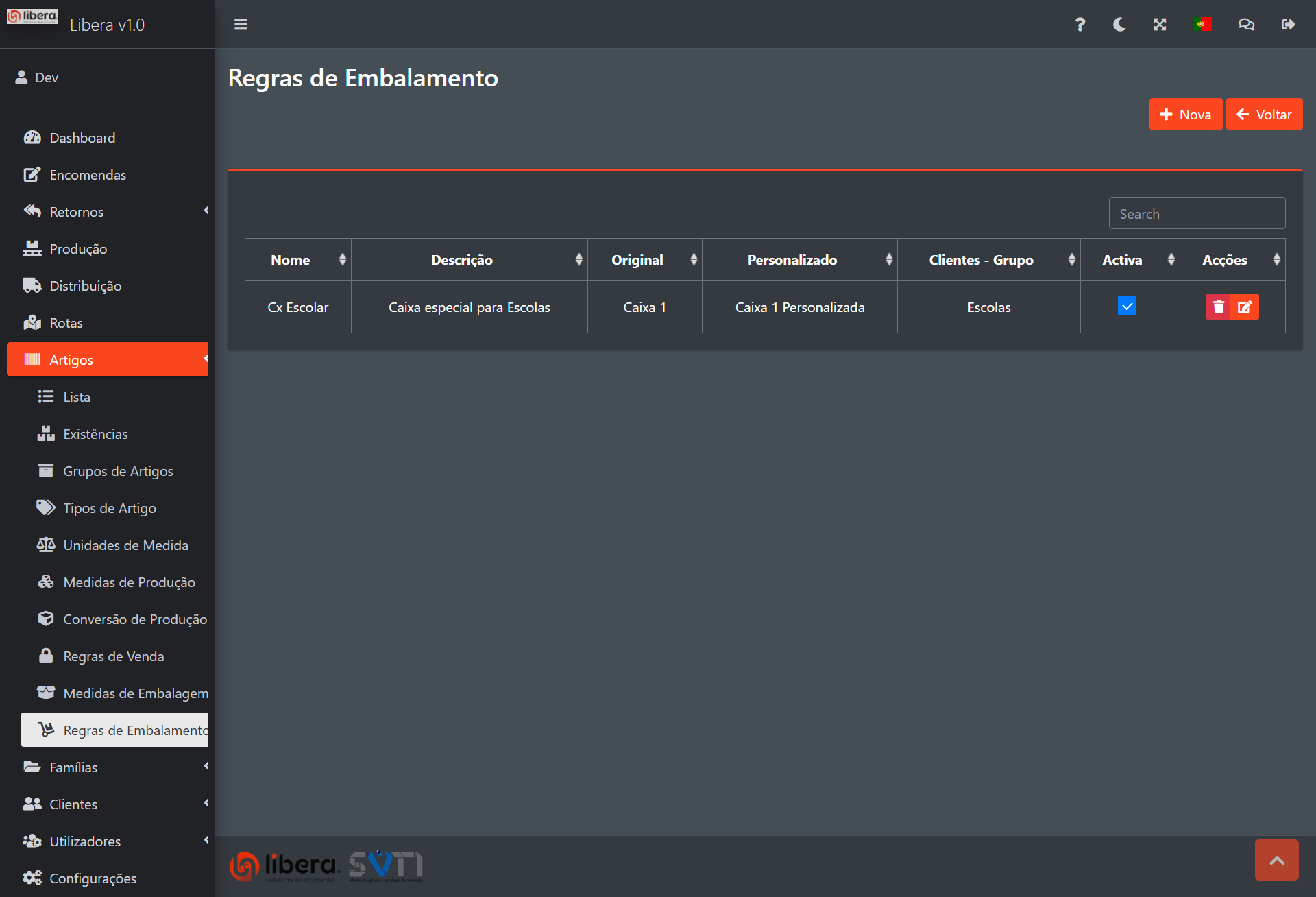Viewport: 1316px width, 897px height.
Task: Open the chat messages icon
Action: (1246, 25)
